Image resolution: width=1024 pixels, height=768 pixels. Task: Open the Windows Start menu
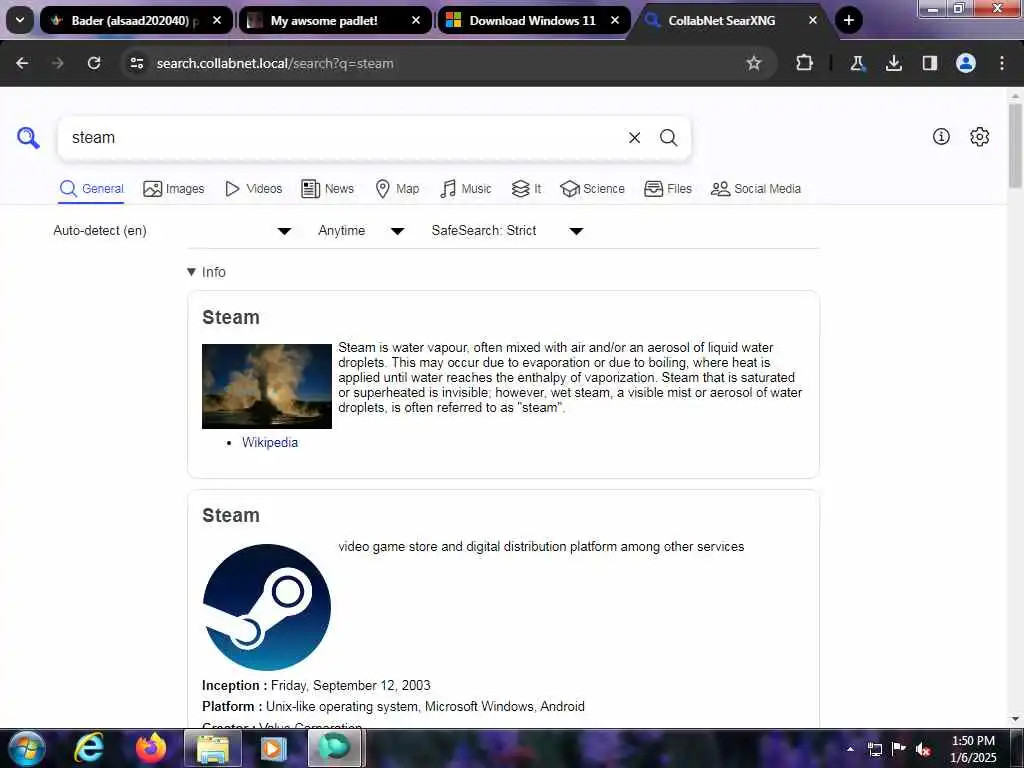click(26, 748)
